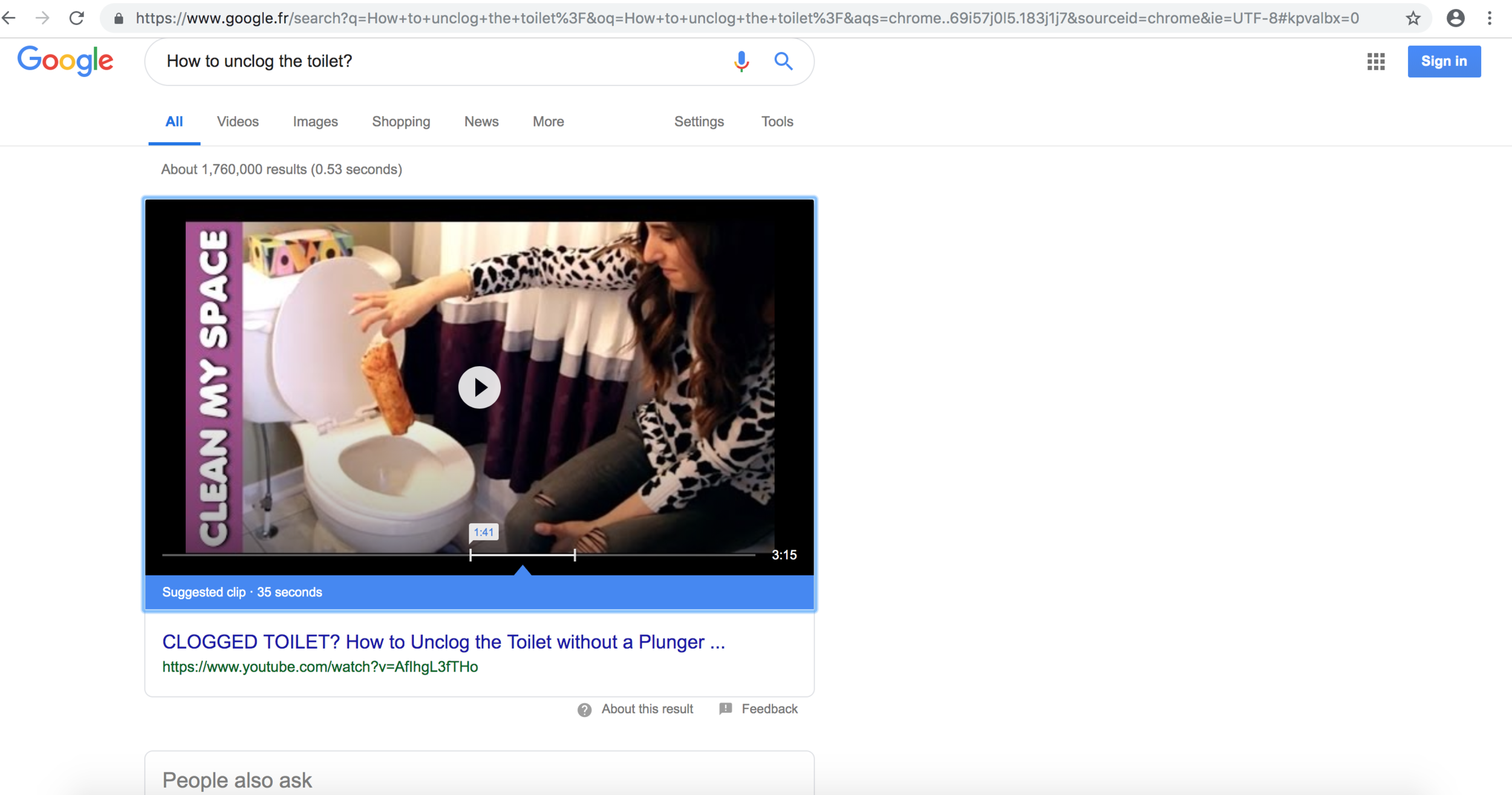The image size is (1512, 795).
Task: Click the site lock icon in the address bar
Action: (x=119, y=19)
